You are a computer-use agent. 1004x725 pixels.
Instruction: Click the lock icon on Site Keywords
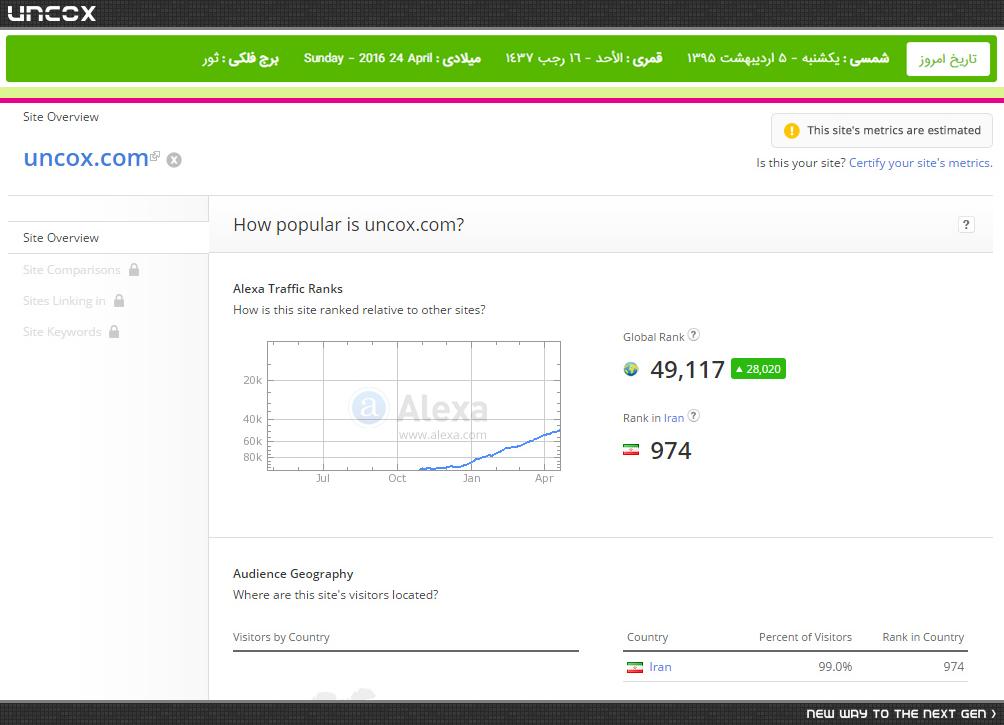(114, 331)
